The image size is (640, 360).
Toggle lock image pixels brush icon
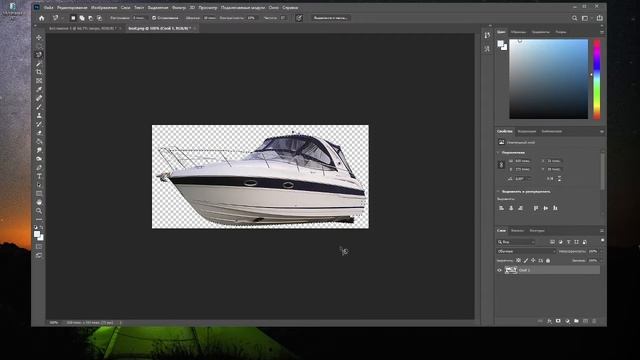[x=526, y=260]
